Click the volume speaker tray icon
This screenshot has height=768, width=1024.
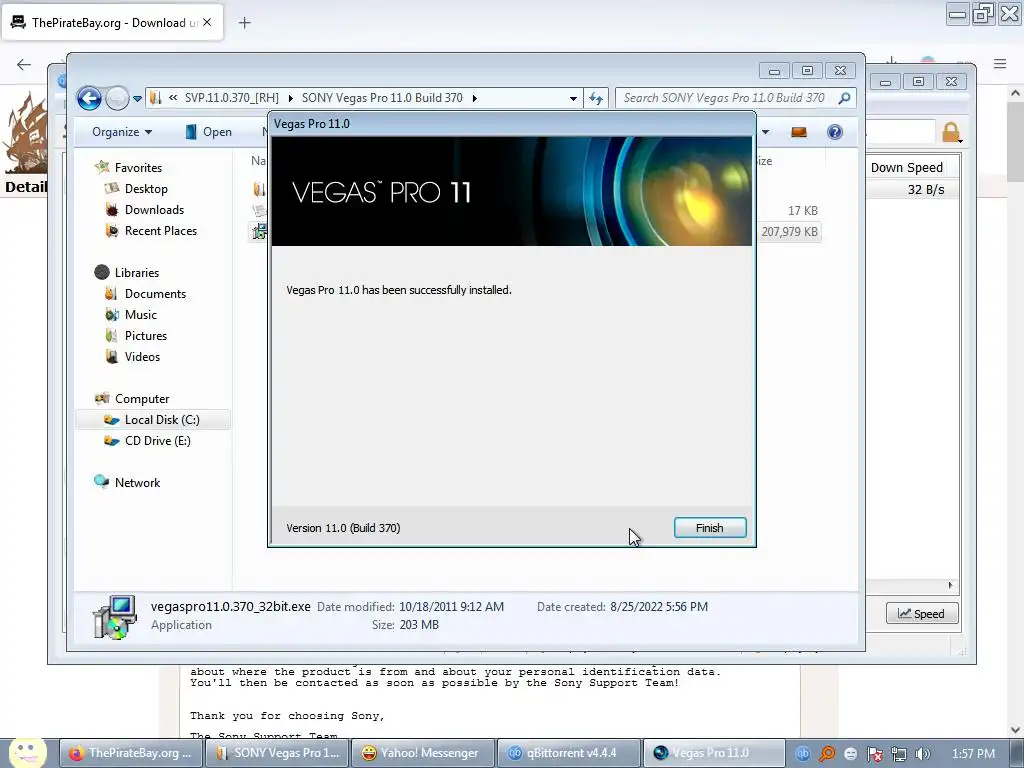[x=922, y=754]
